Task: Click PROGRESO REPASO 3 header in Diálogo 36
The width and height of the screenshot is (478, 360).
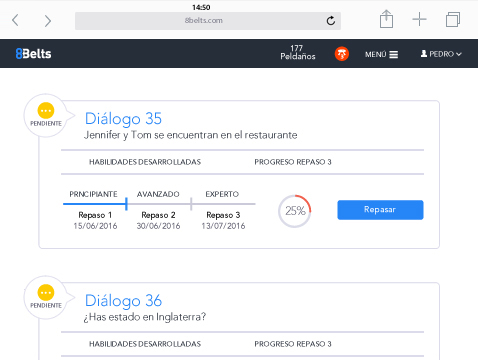Action: click(293, 344)
